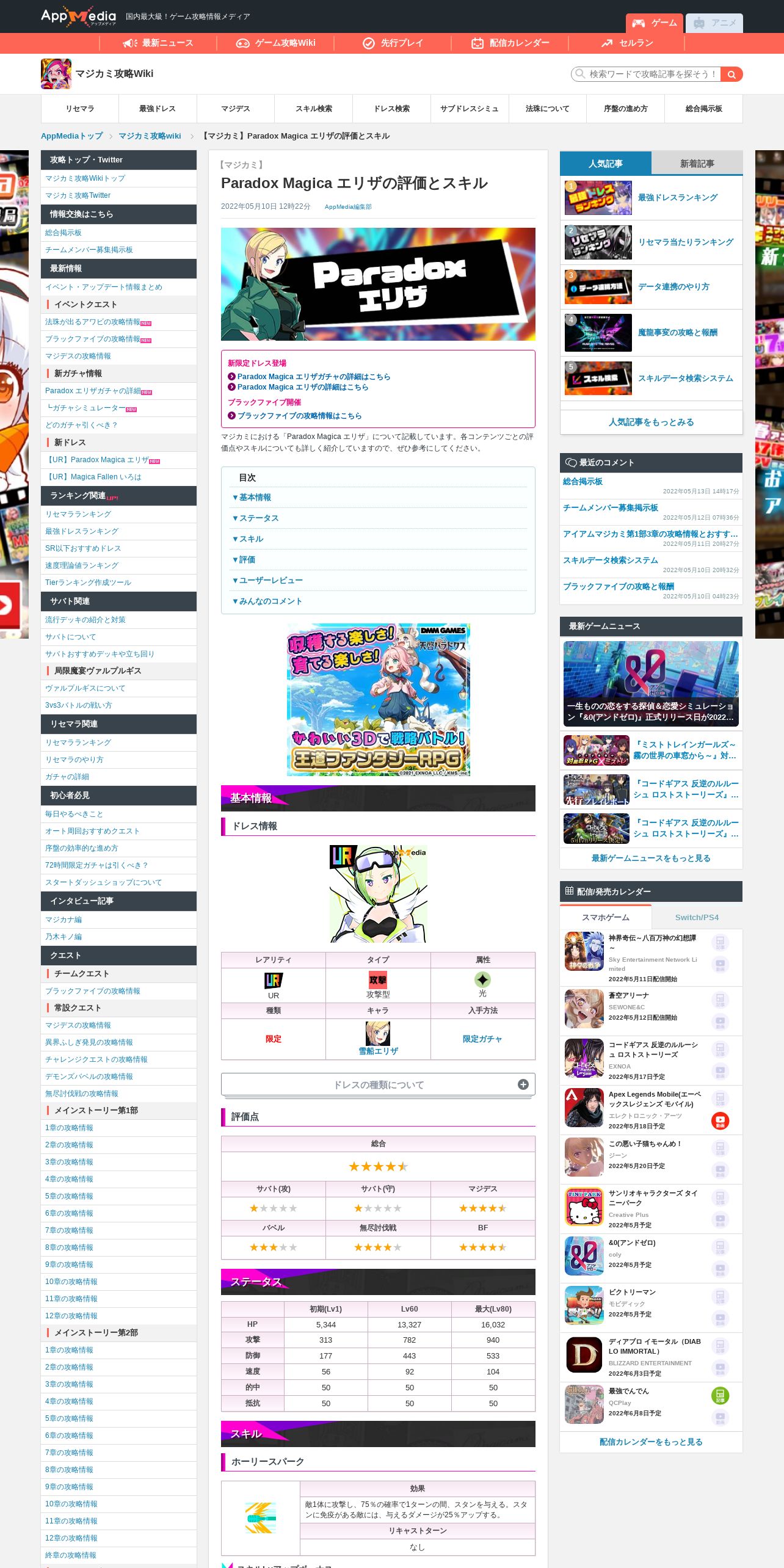Viewport: 784px width, 1568px height.
Task: Open スキルデータ検索システム recent comment link
Action: click(x=611, y=560)
